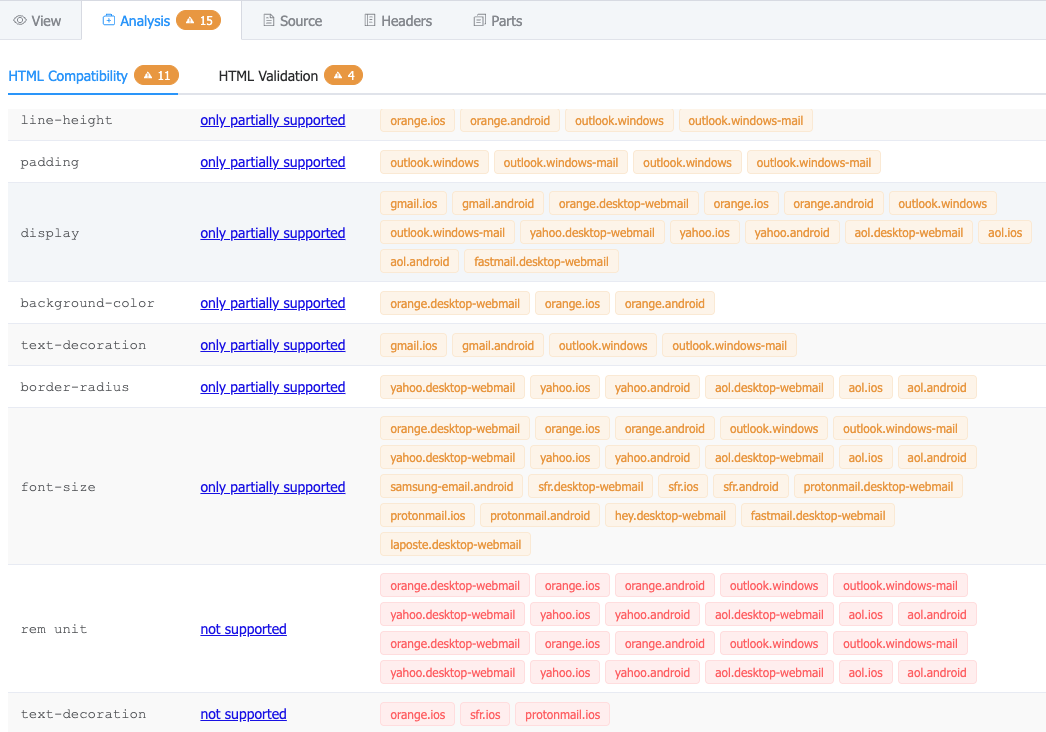Click orange.desktop-webmail tag in background-color row
This screenshot has height=732, width=1046.
(x=455, y=304)
